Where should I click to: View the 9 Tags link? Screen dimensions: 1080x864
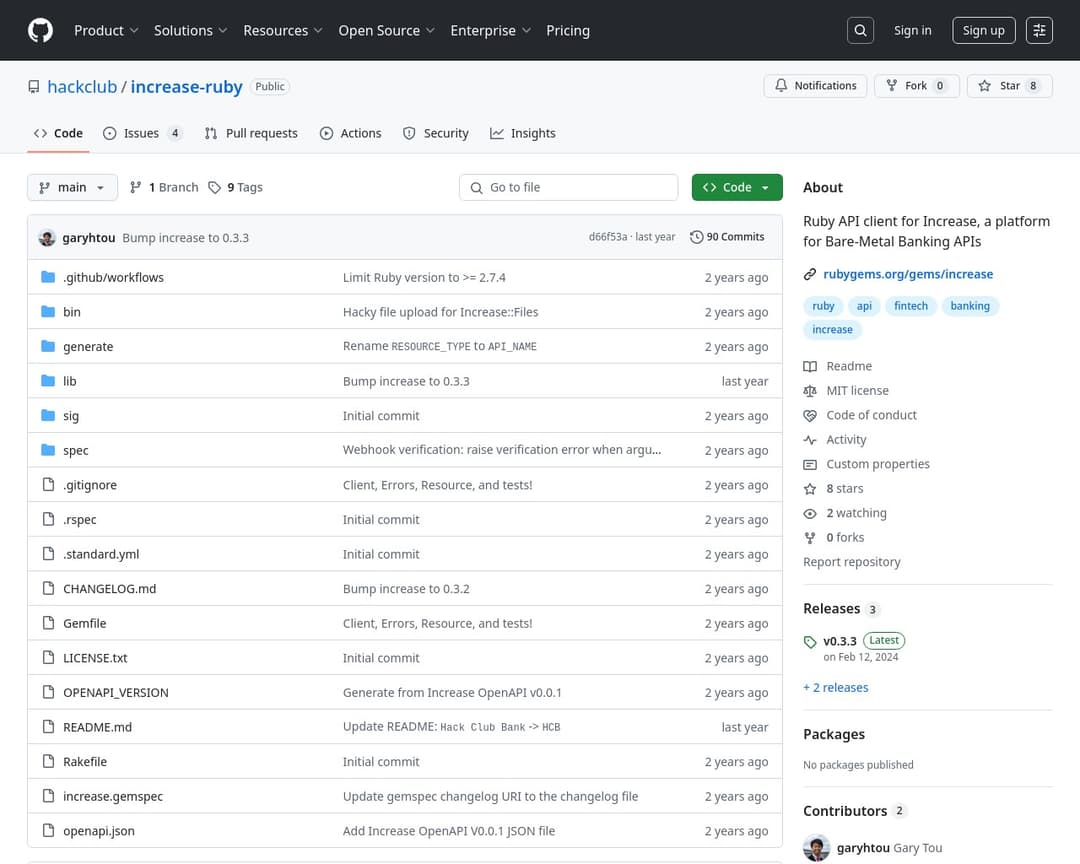coord(236,187)
